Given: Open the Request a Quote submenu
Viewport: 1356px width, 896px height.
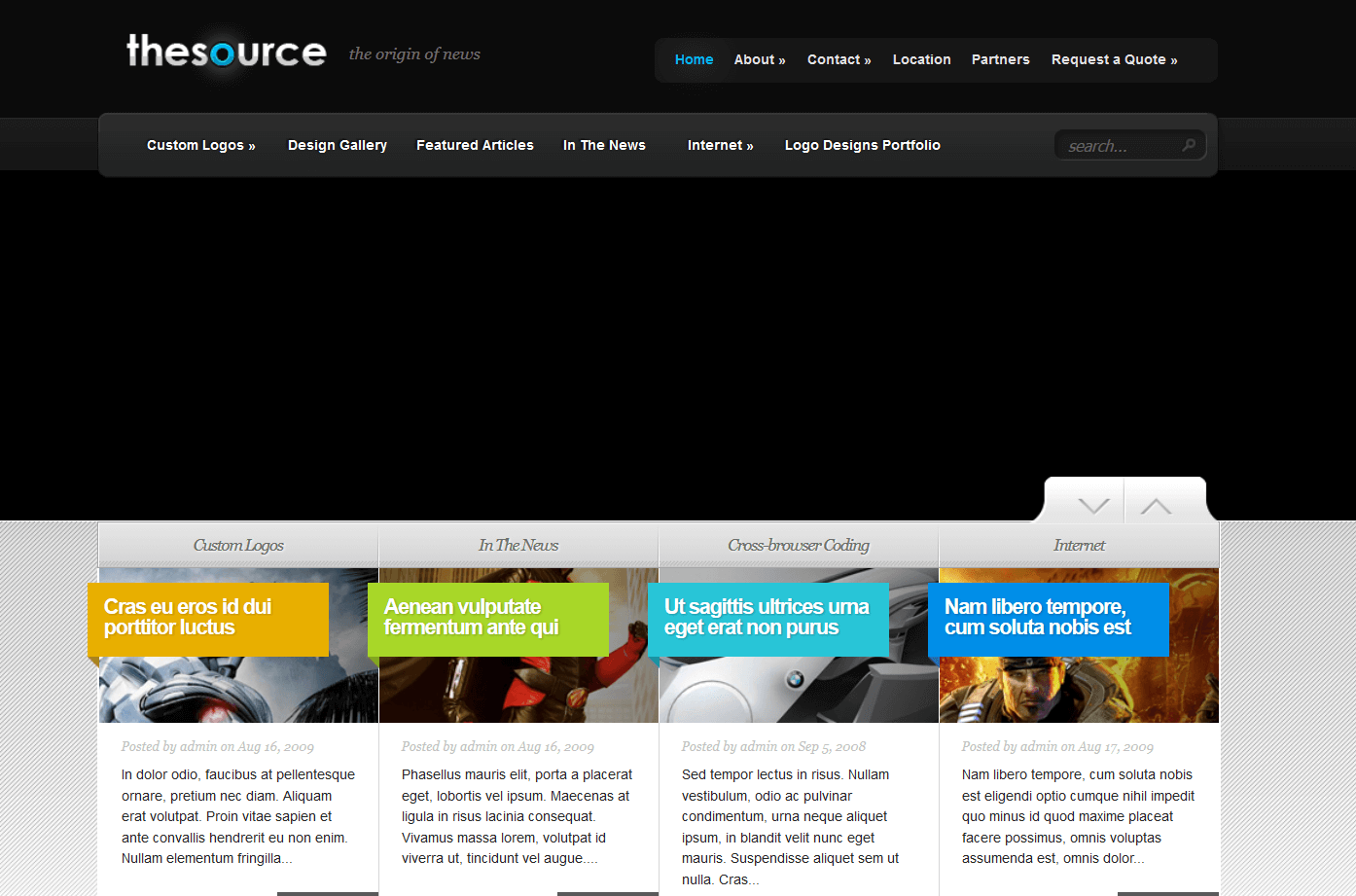Looking at the screenshot, I should 1114,59.
